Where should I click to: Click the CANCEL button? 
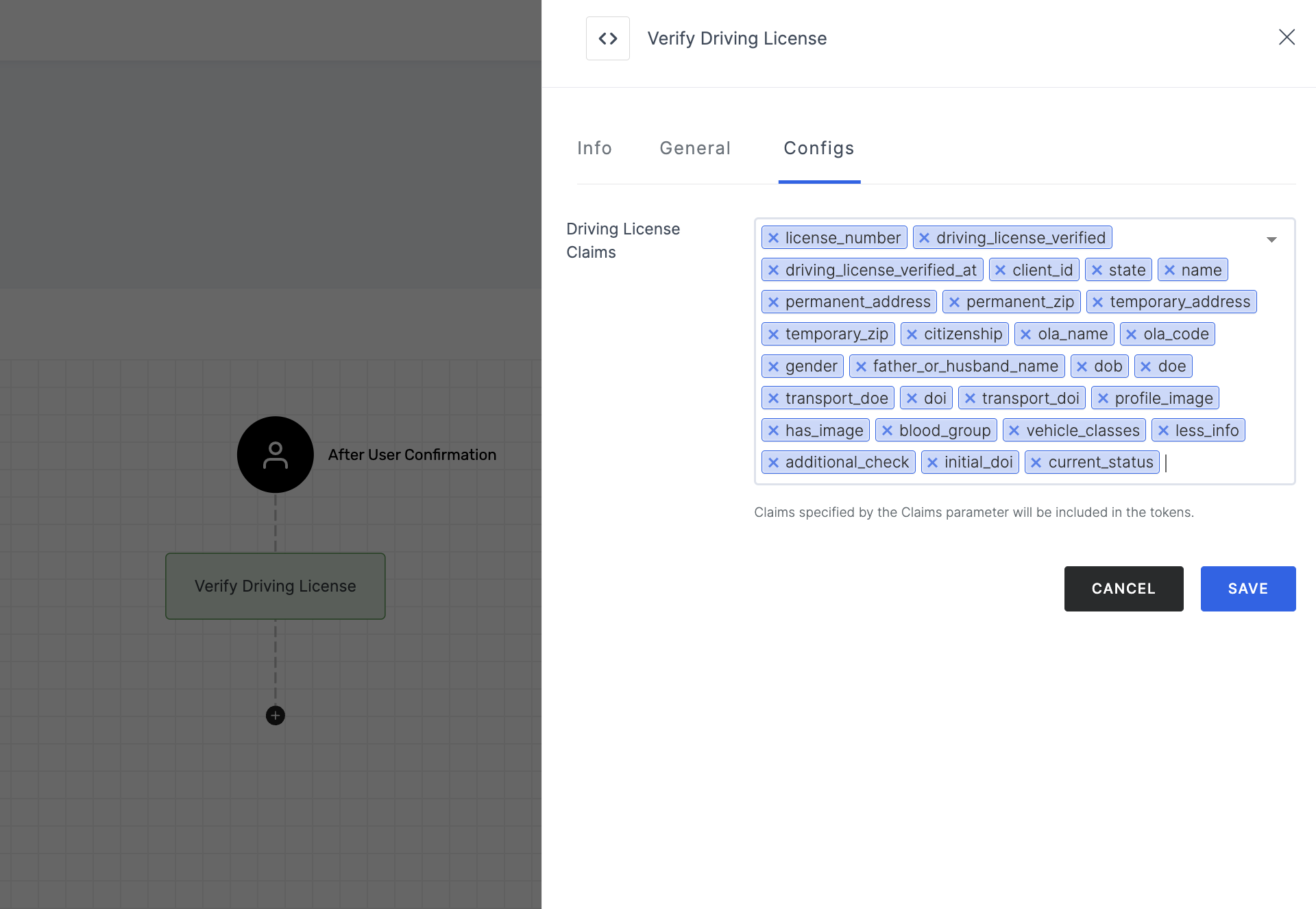1123,589
